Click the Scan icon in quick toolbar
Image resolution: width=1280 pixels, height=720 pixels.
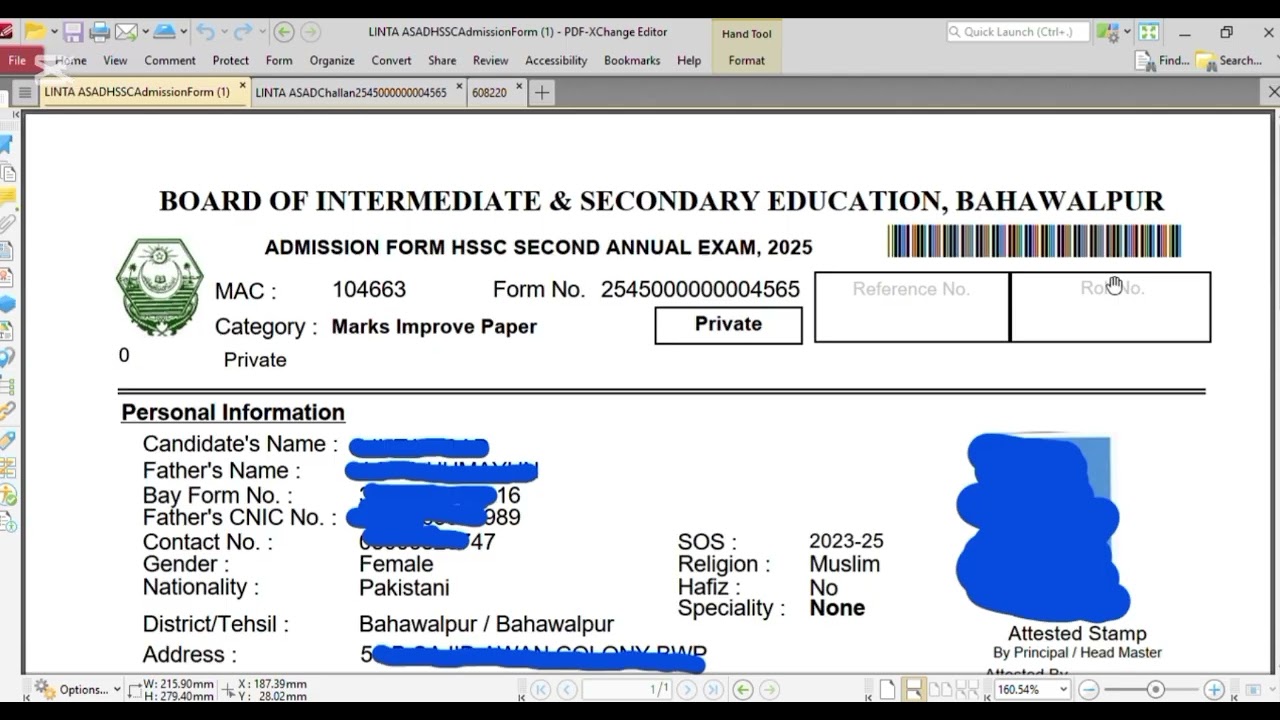coord(164,32)
